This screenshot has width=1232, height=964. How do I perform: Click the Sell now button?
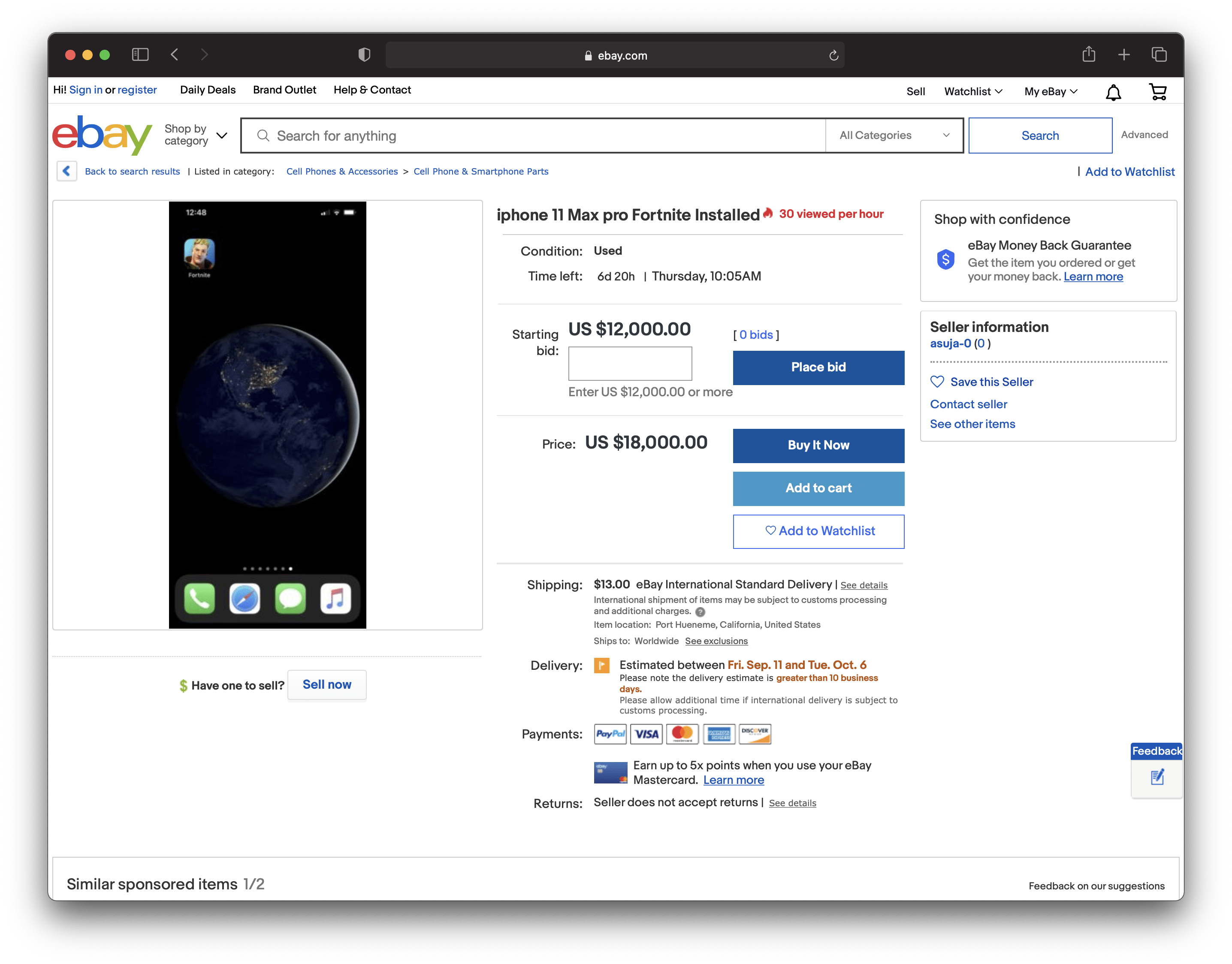pyautogui.click(x=327, y=685)
